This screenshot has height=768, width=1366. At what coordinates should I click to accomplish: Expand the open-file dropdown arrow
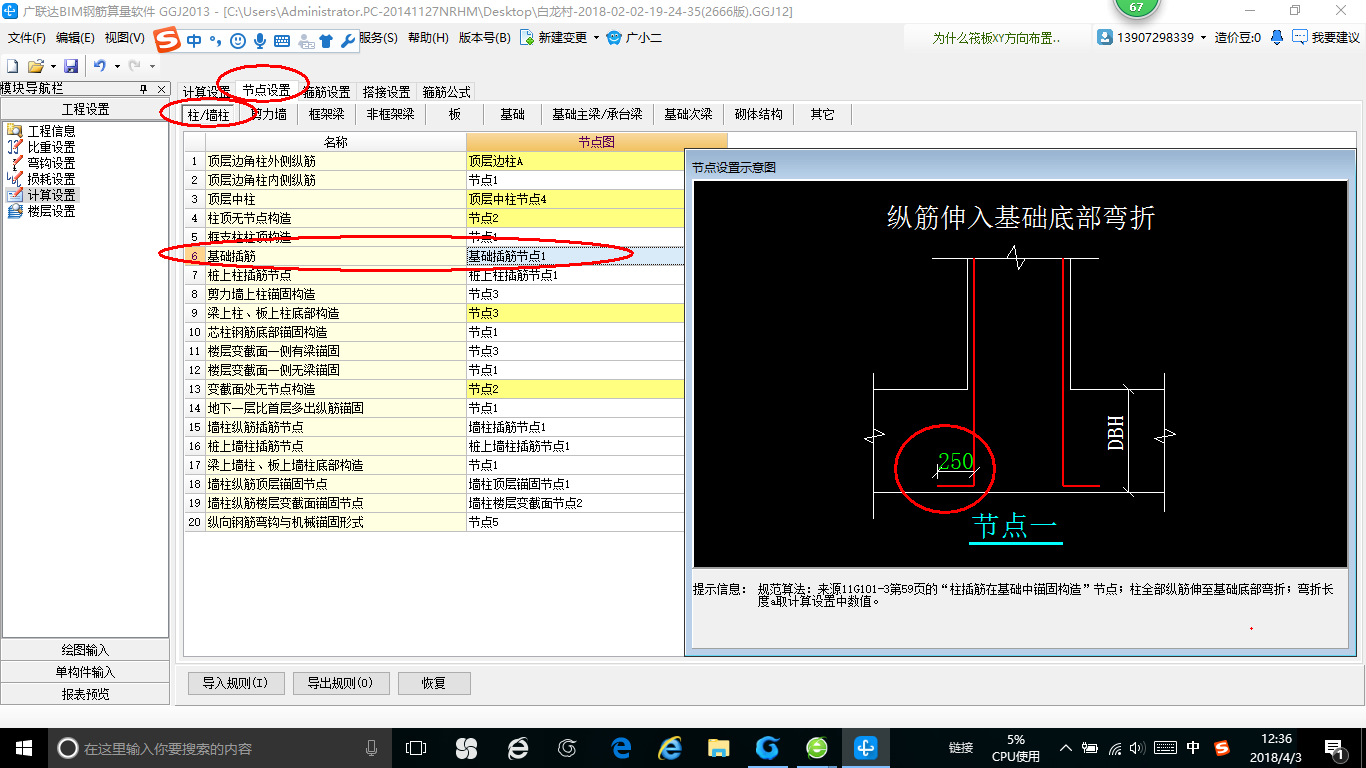pos(52,66)
